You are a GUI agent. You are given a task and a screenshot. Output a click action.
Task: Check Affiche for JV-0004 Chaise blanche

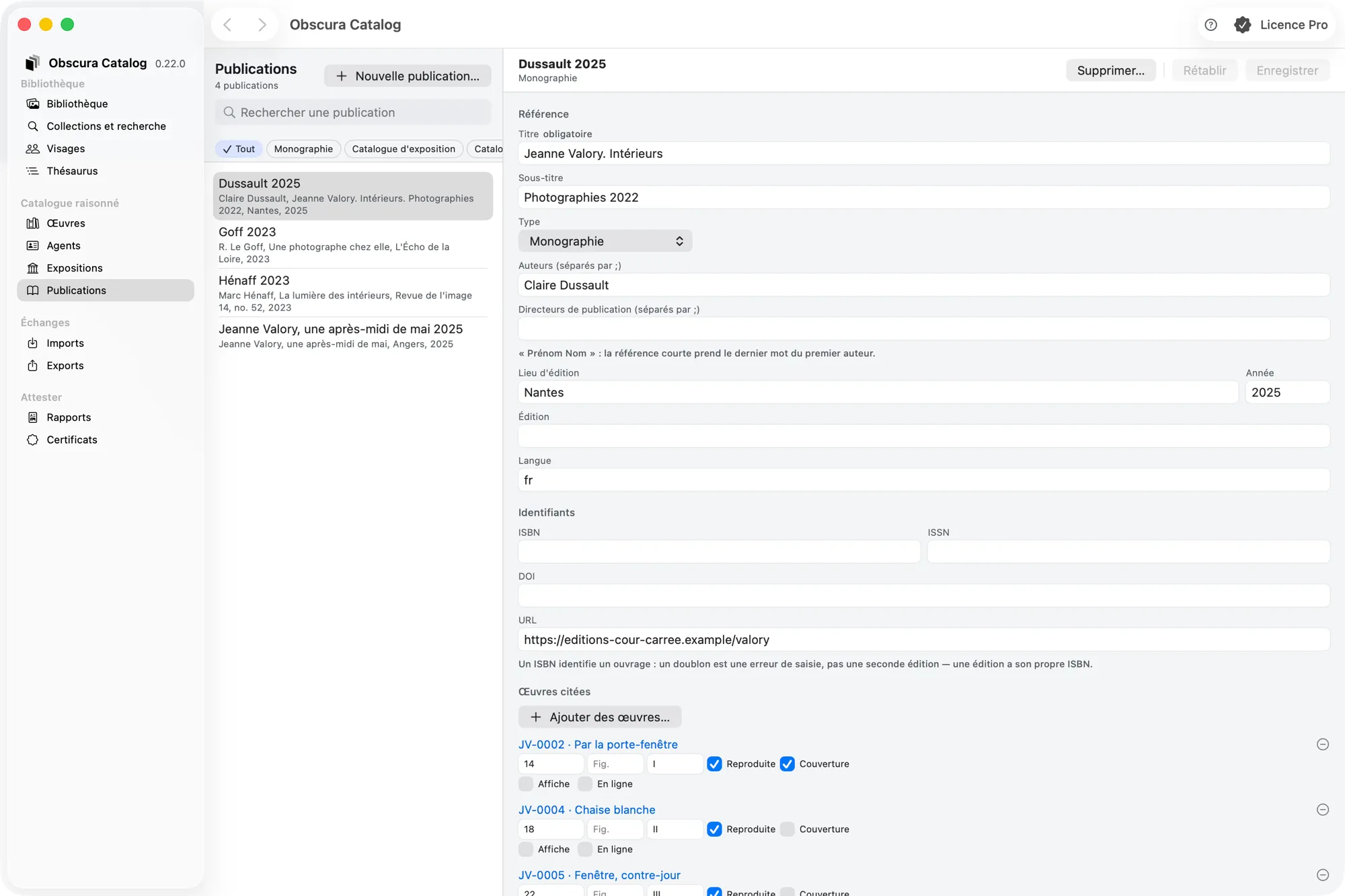point(526,849)
